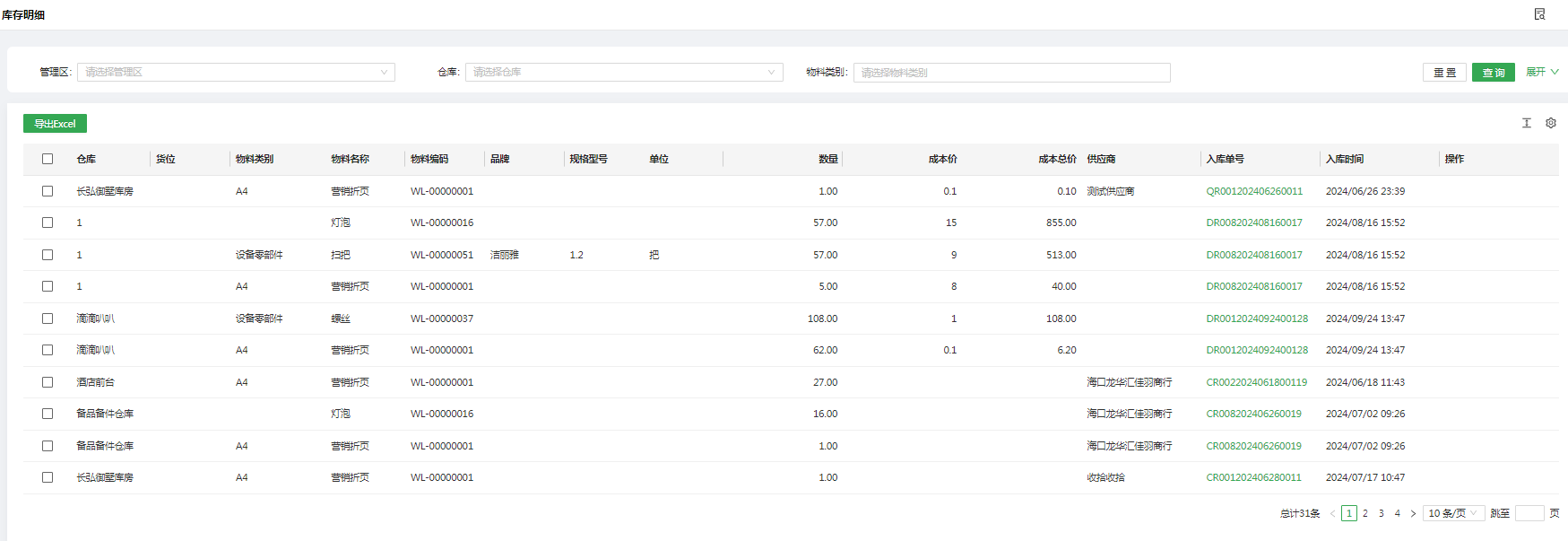This screenshot has height=541, width=1568.
Task: Click the 品牌 column header
Action: click(499, 159)
